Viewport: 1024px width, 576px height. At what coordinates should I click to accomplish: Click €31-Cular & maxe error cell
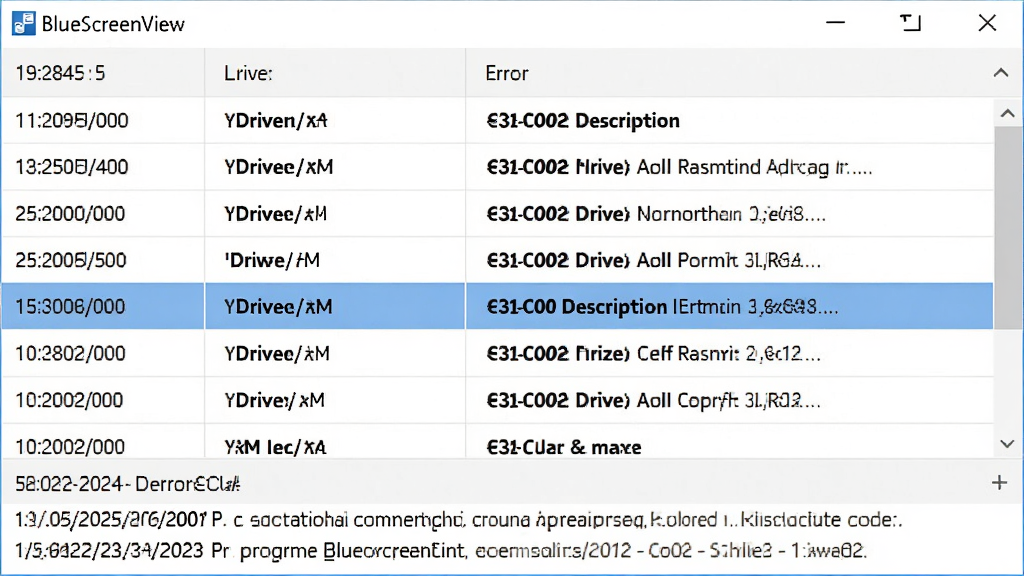[x=729, y=443]
